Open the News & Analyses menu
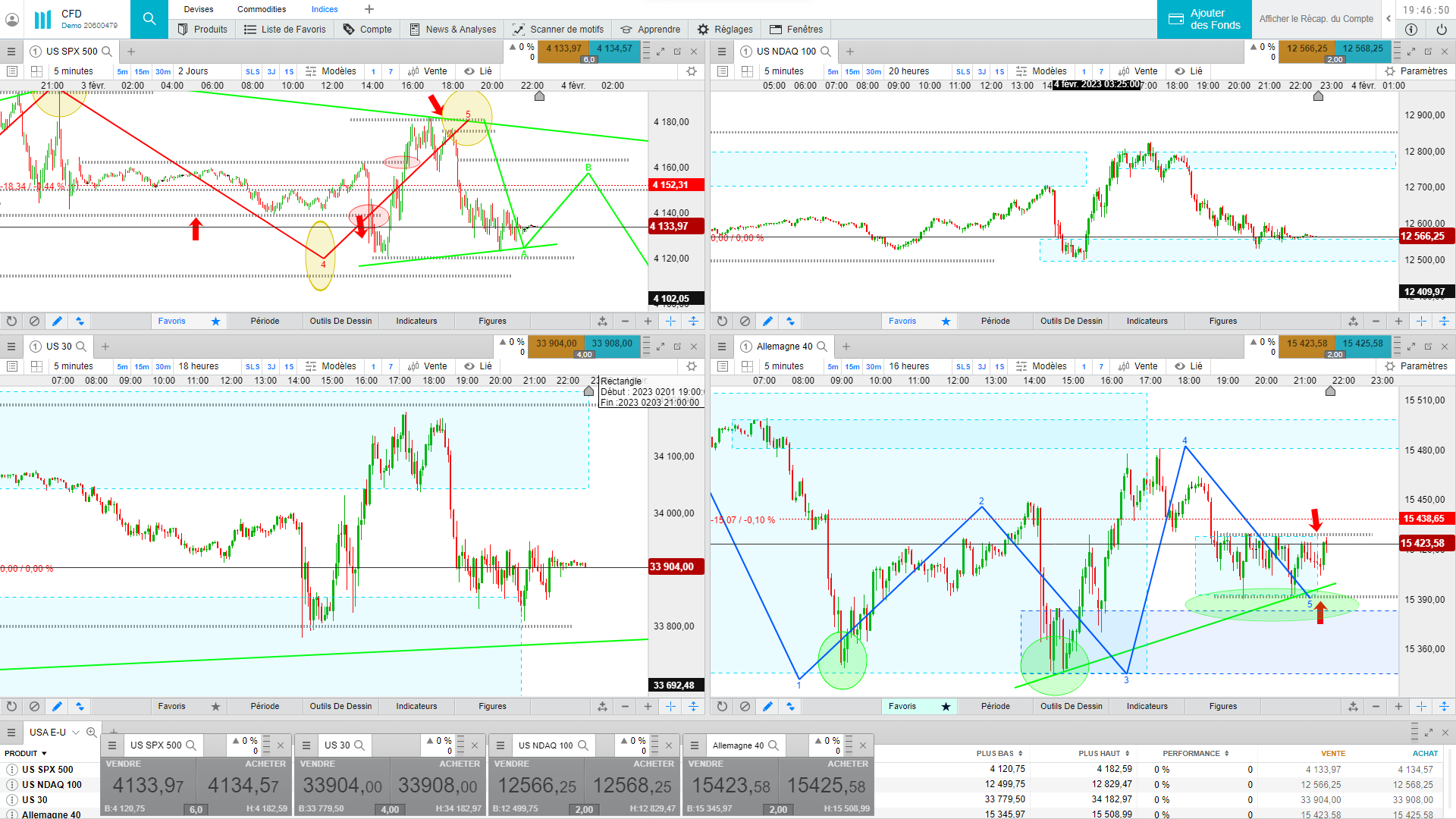The width and height of the screenshot is (1456, 819). coord(453,29)
